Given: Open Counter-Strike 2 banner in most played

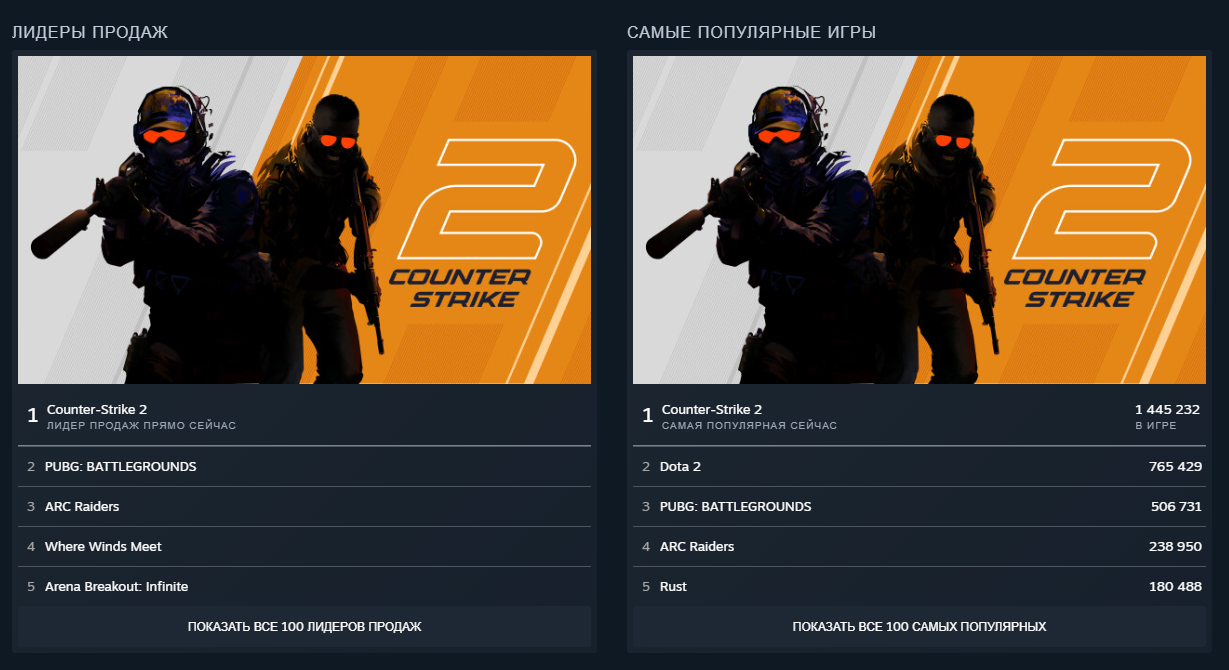Looking at the screenshot, I should [919, 220].
